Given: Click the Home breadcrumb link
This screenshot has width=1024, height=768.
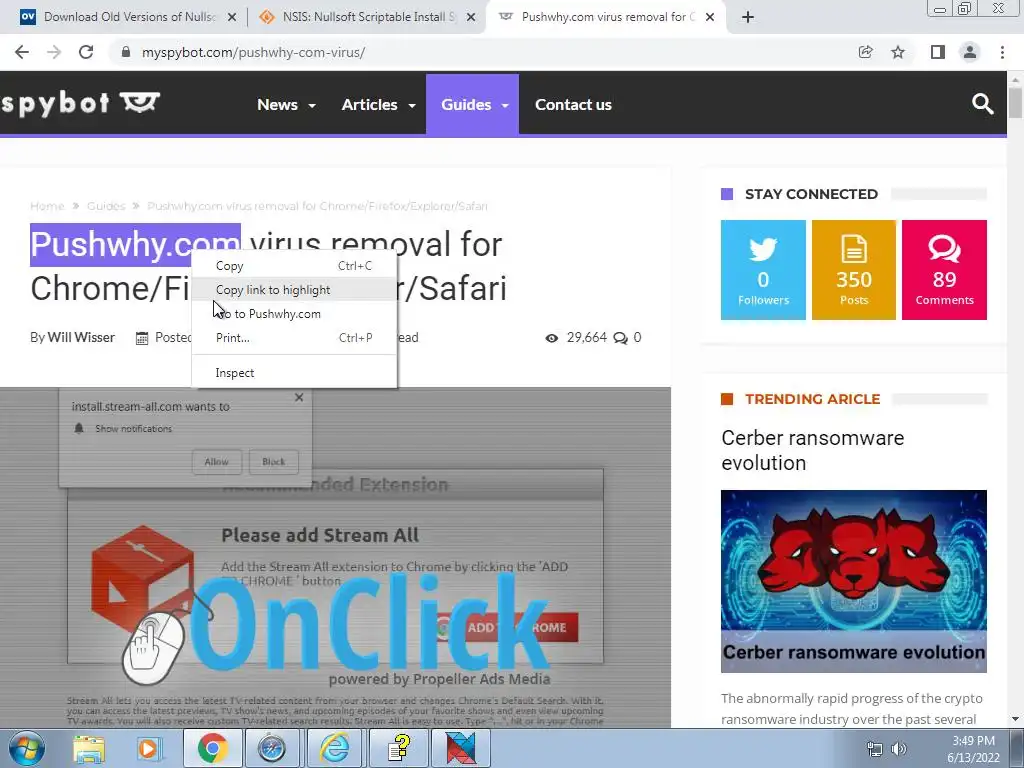Looking at the screenshot, I should click(x=47, y=206).
